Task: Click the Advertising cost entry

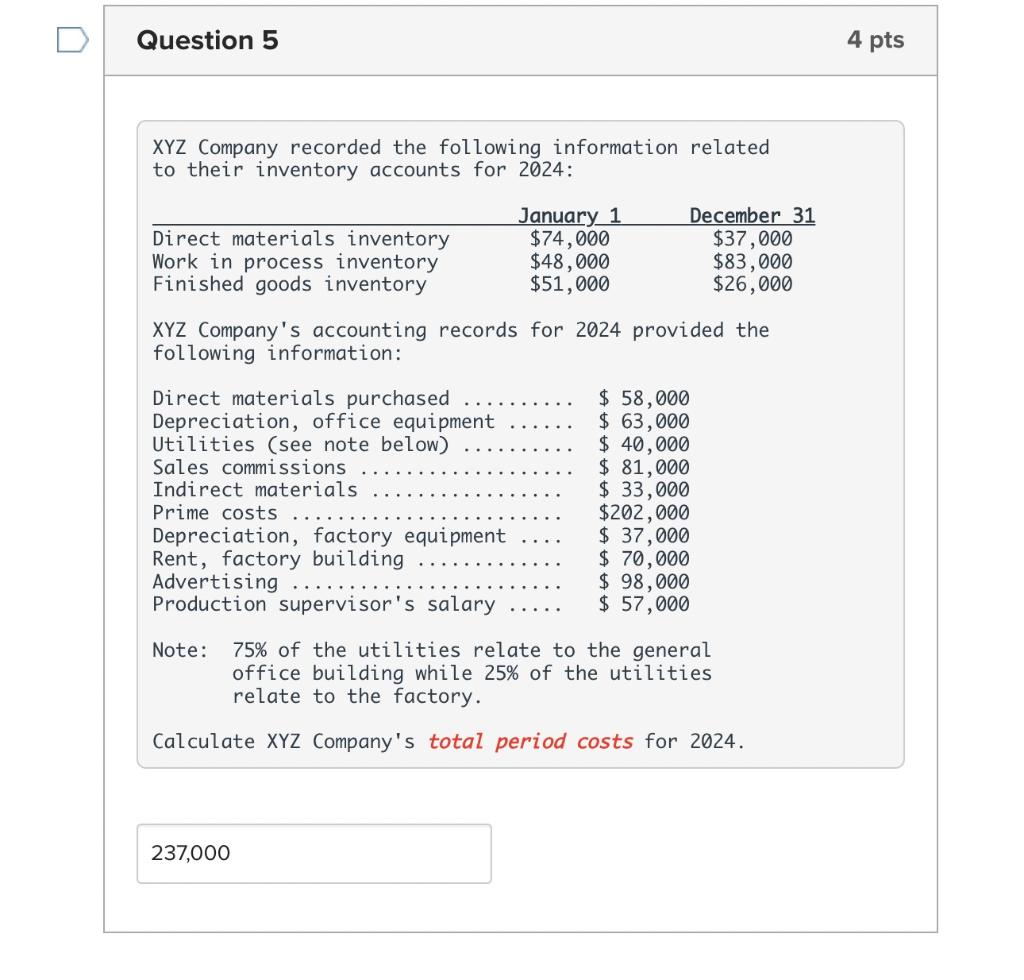Action: pyautogui.click(x=420, y=581)
